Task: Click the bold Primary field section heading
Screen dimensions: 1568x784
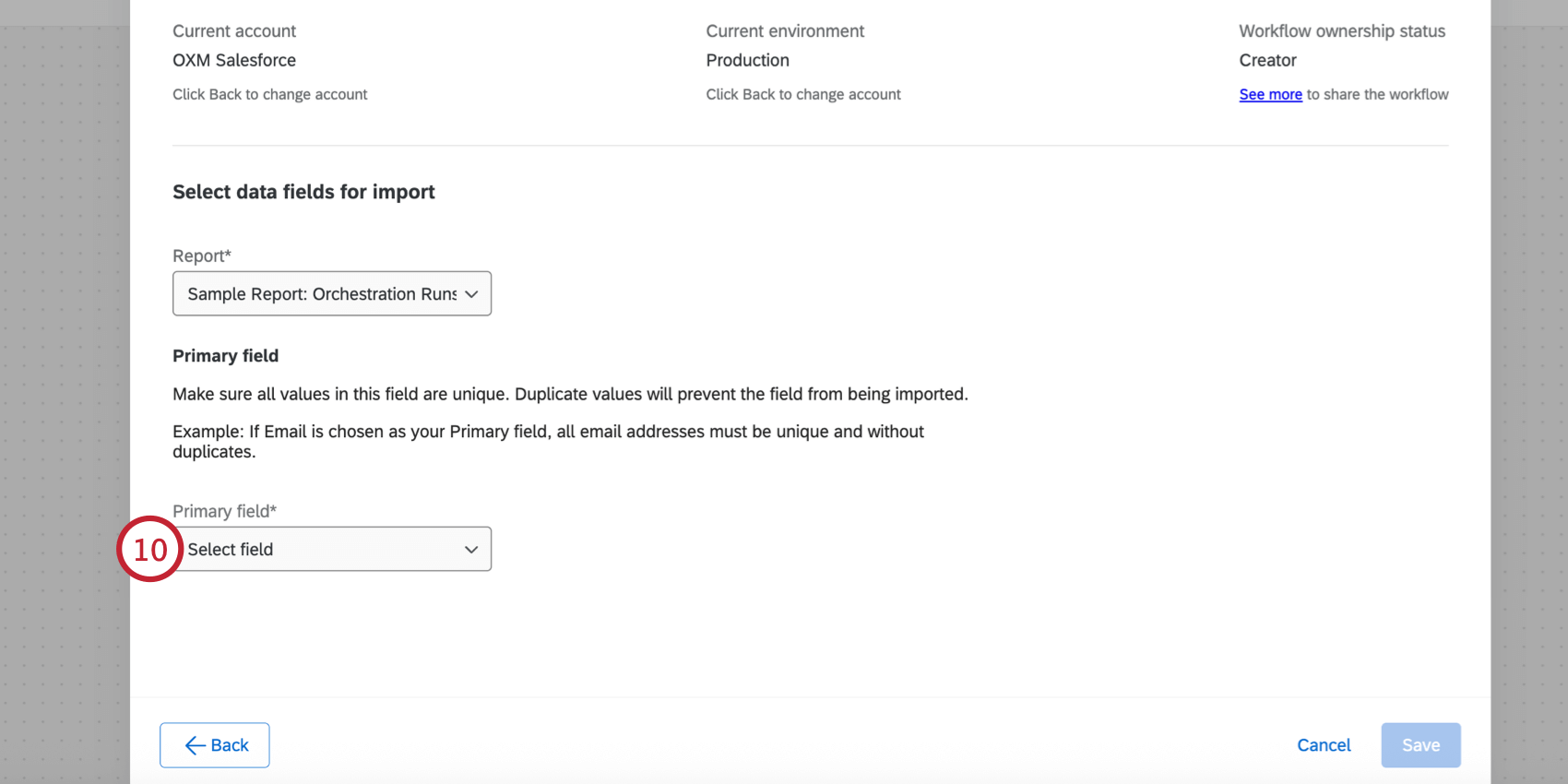Action: tap(225, 356)
